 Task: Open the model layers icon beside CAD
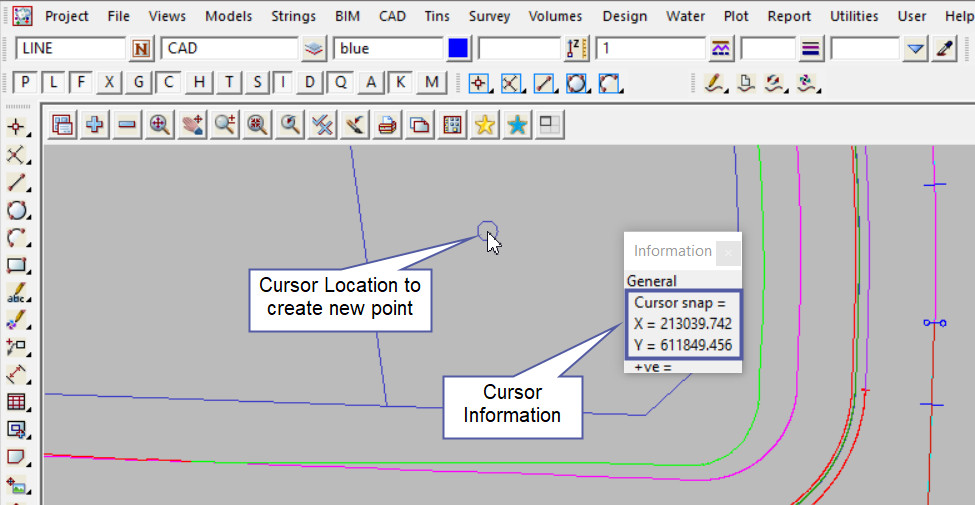[x=315, y=48]
